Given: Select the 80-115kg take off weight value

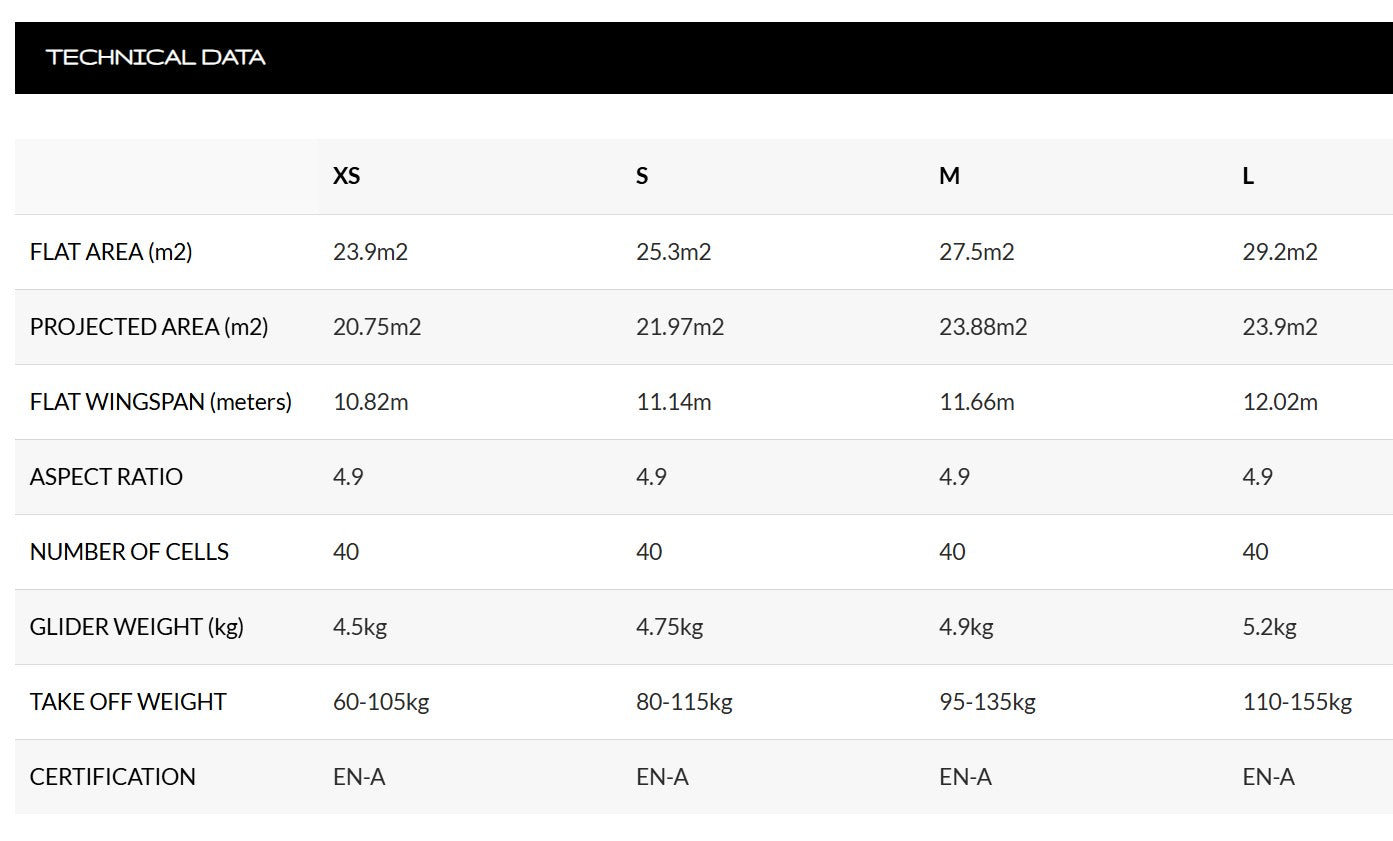Looking at the screenshot, I should (684, 702).
